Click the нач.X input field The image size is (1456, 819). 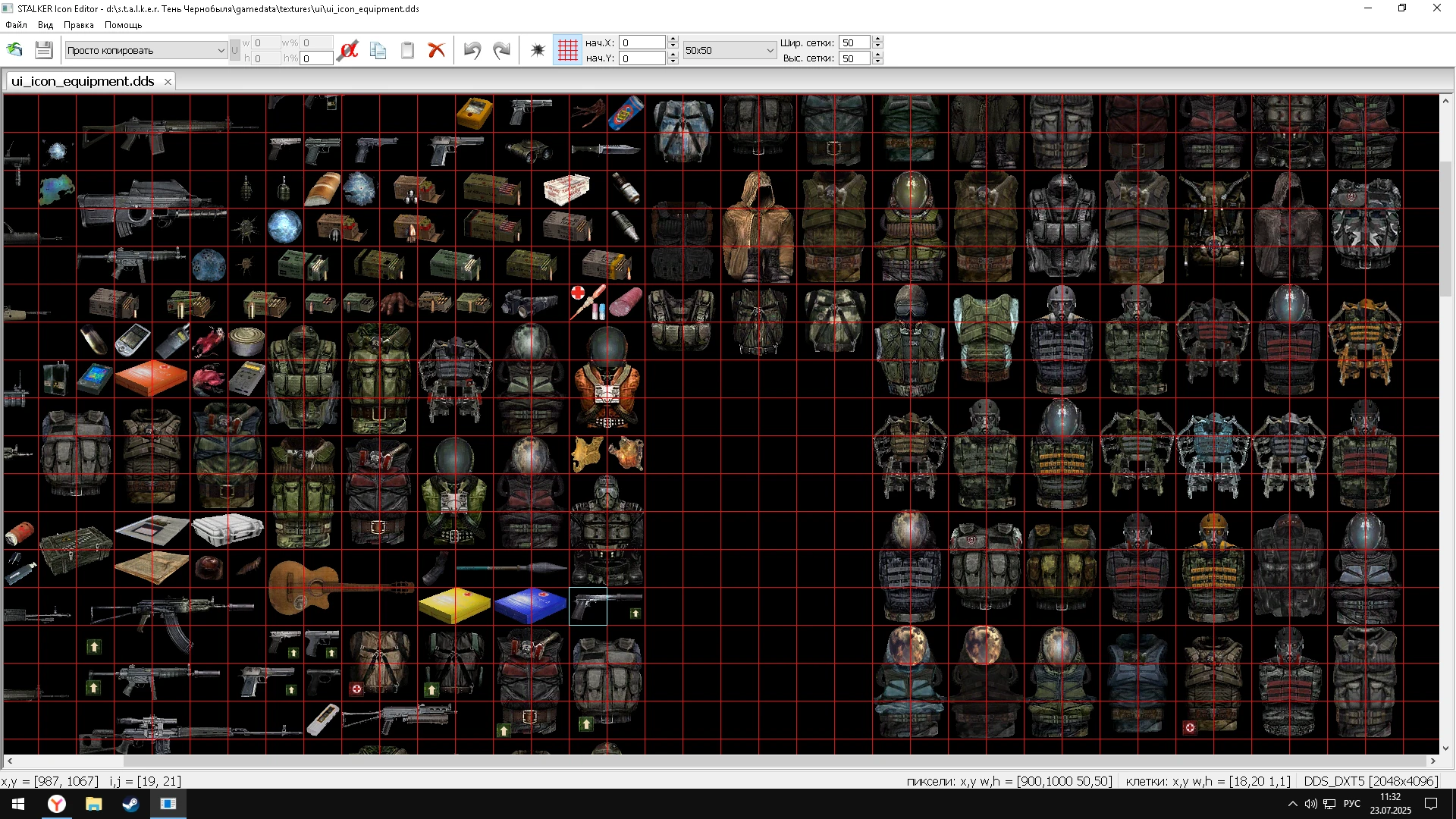click(x=642, y=42)
